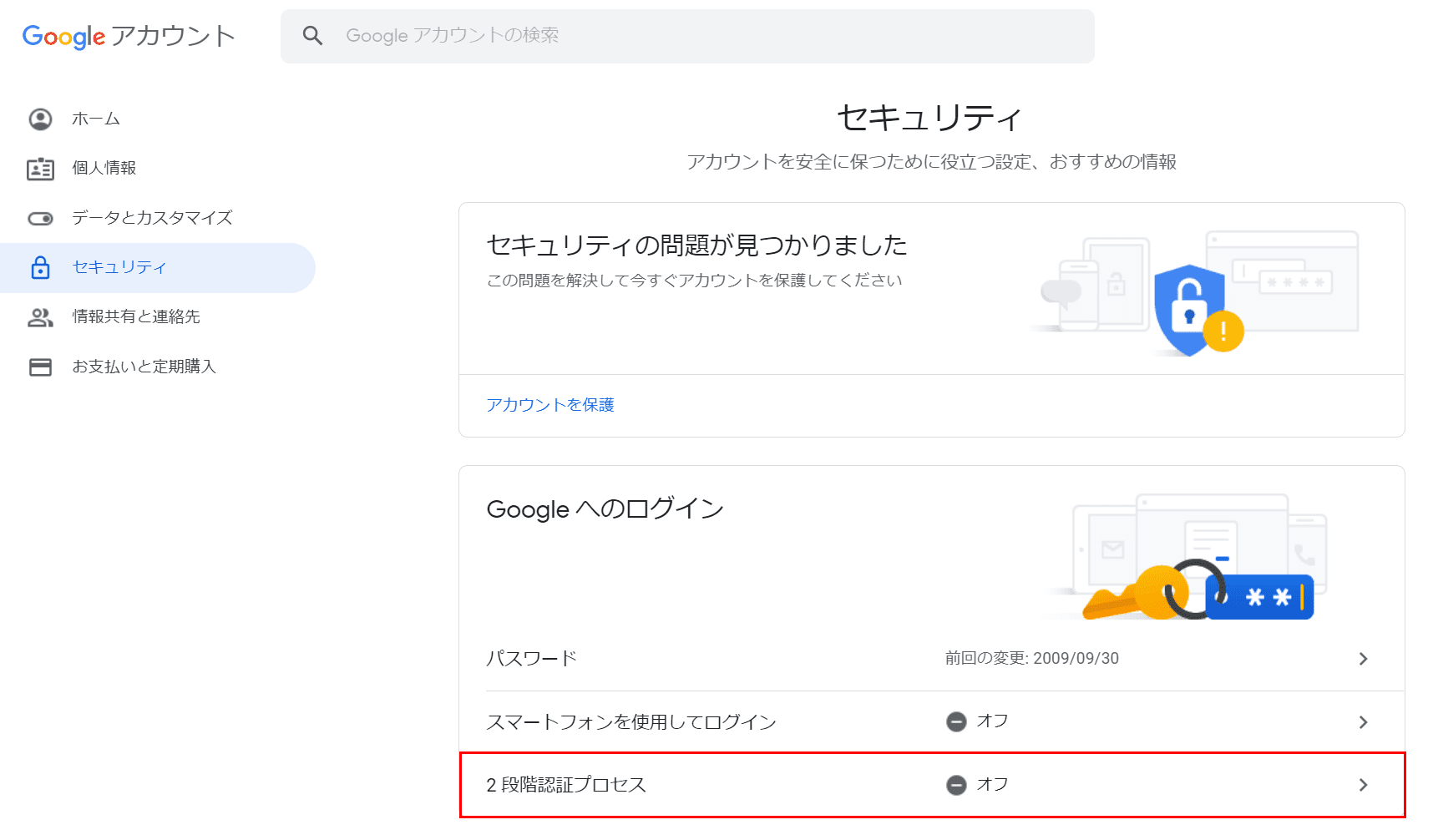Click the アカウントを保護 link
Image resolution: width=1433 pixels, height=840 pixels.
(550, 405)
